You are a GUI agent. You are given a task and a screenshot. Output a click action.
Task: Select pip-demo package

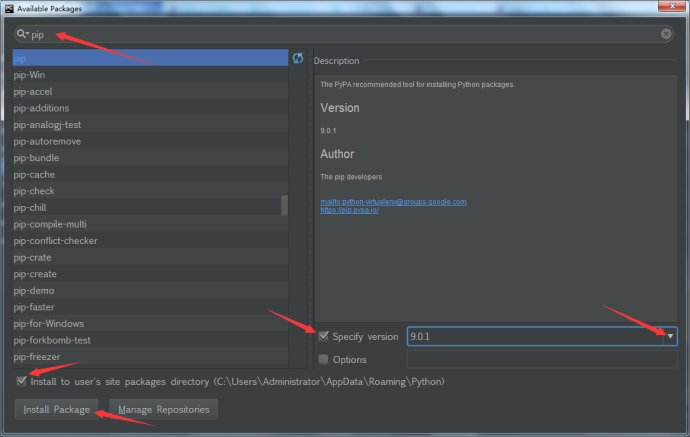(150, 290)
